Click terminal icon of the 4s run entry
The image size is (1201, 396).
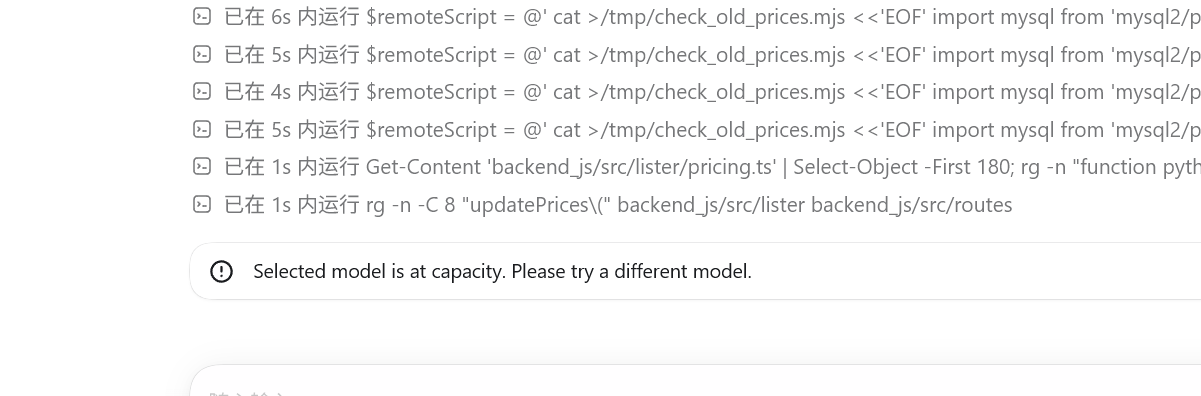pos(202,91)
